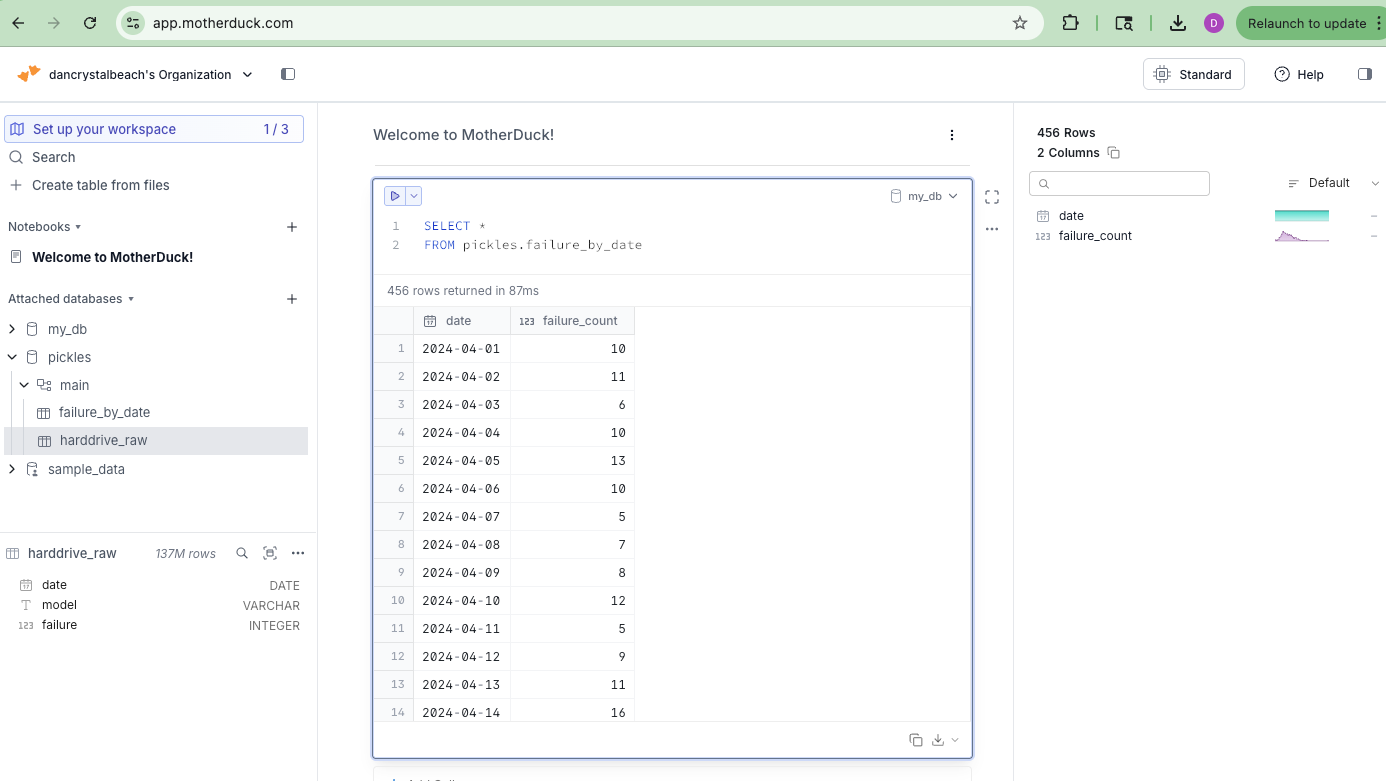The height and width of the screenshot is (781, 1386).
Task: Click inside the SQL editor line 1
Action: pyautogui.click(x=455, y=226)
